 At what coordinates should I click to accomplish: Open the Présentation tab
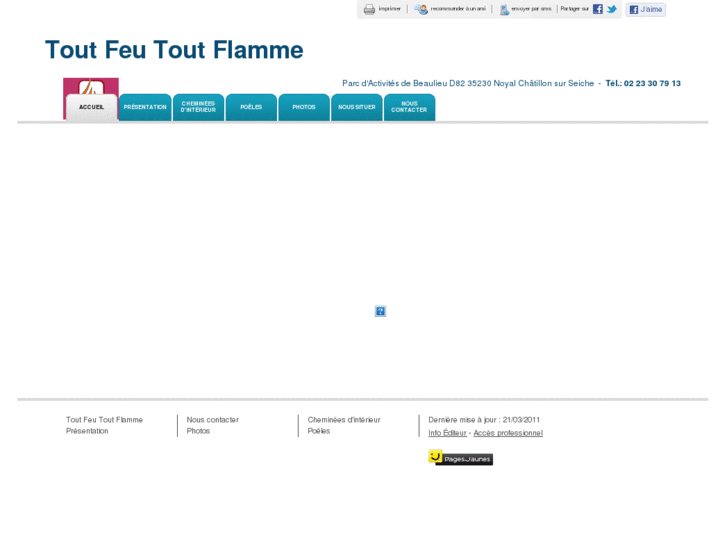click(x=145, y=107)
